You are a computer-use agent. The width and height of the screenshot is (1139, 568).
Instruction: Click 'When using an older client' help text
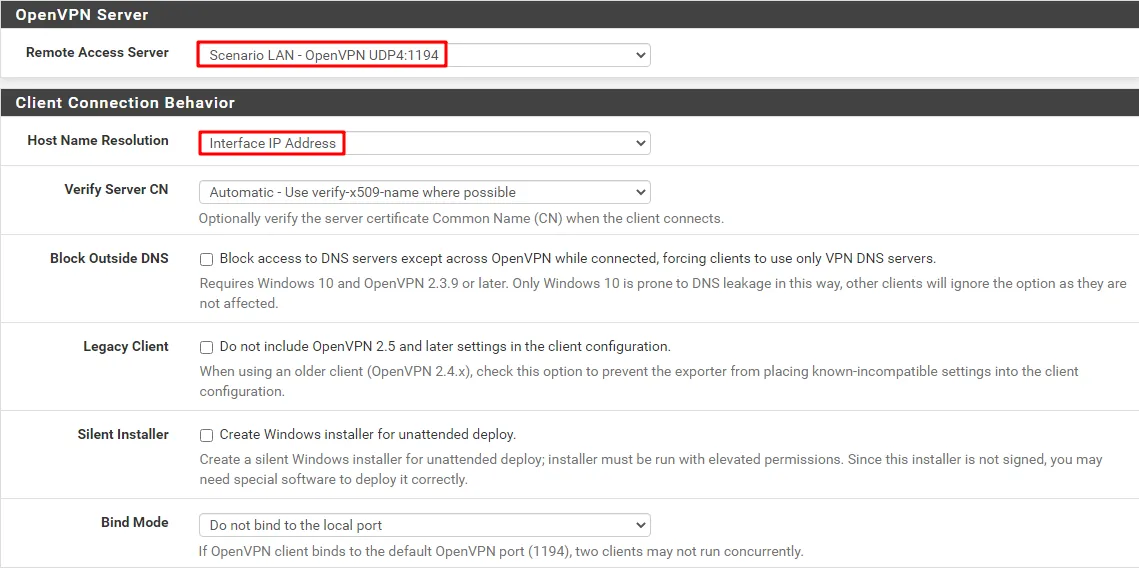click(x=639, y=381)
